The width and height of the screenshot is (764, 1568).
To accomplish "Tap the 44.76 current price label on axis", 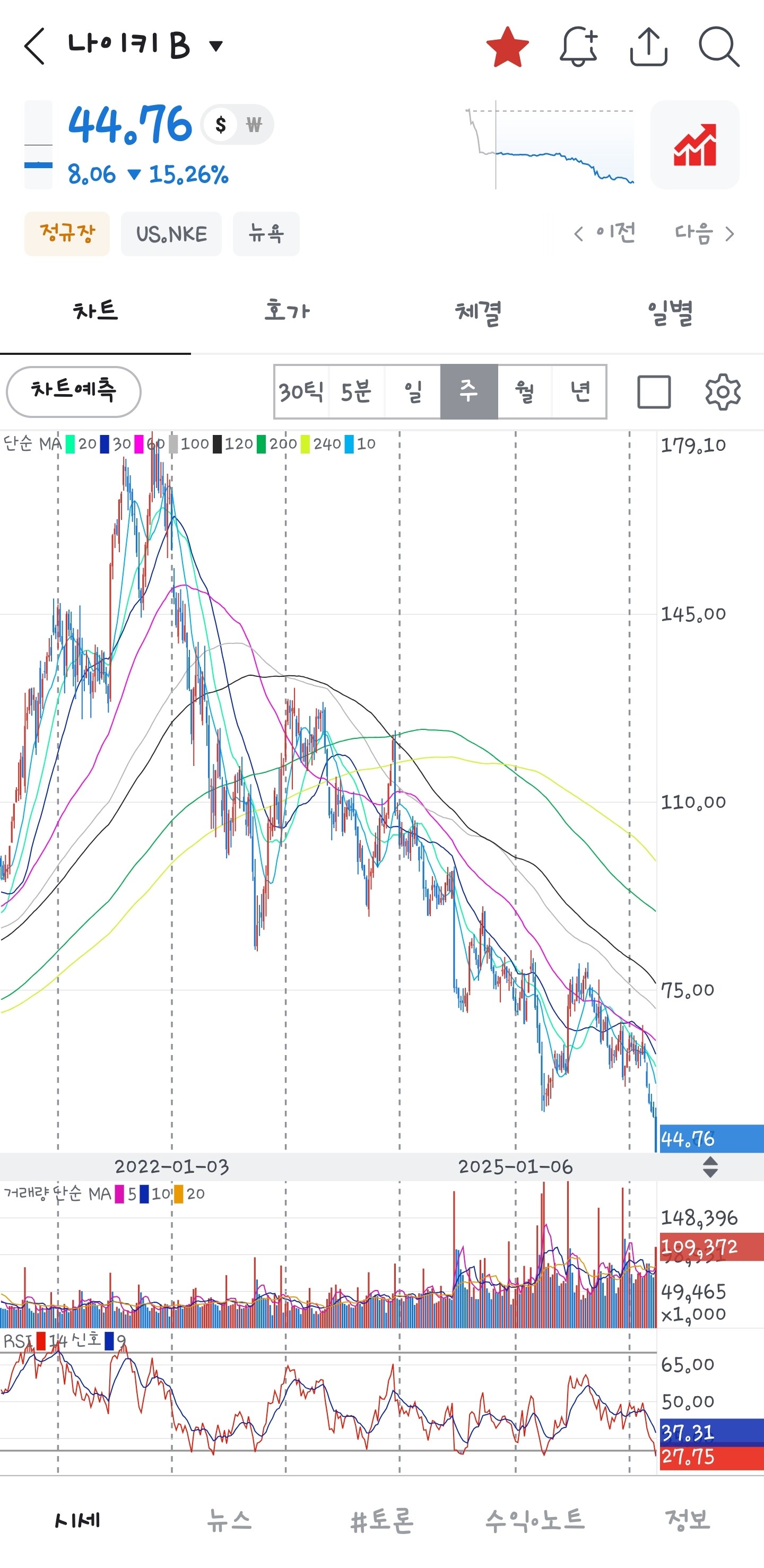I will click(x=711, y=1139).
